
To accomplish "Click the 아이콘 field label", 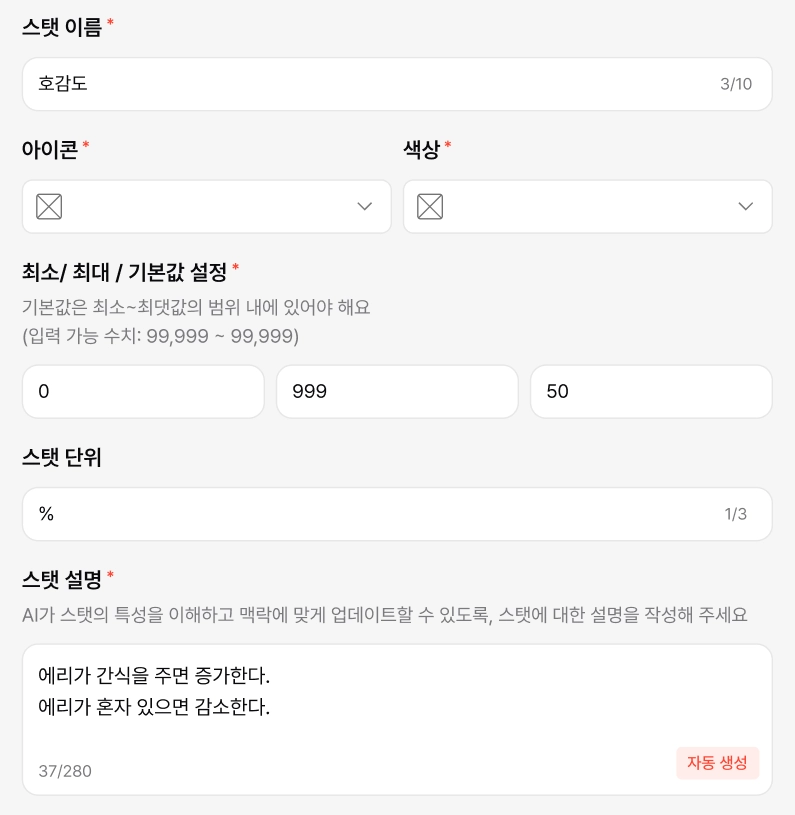I will click(x=50, y=150).
